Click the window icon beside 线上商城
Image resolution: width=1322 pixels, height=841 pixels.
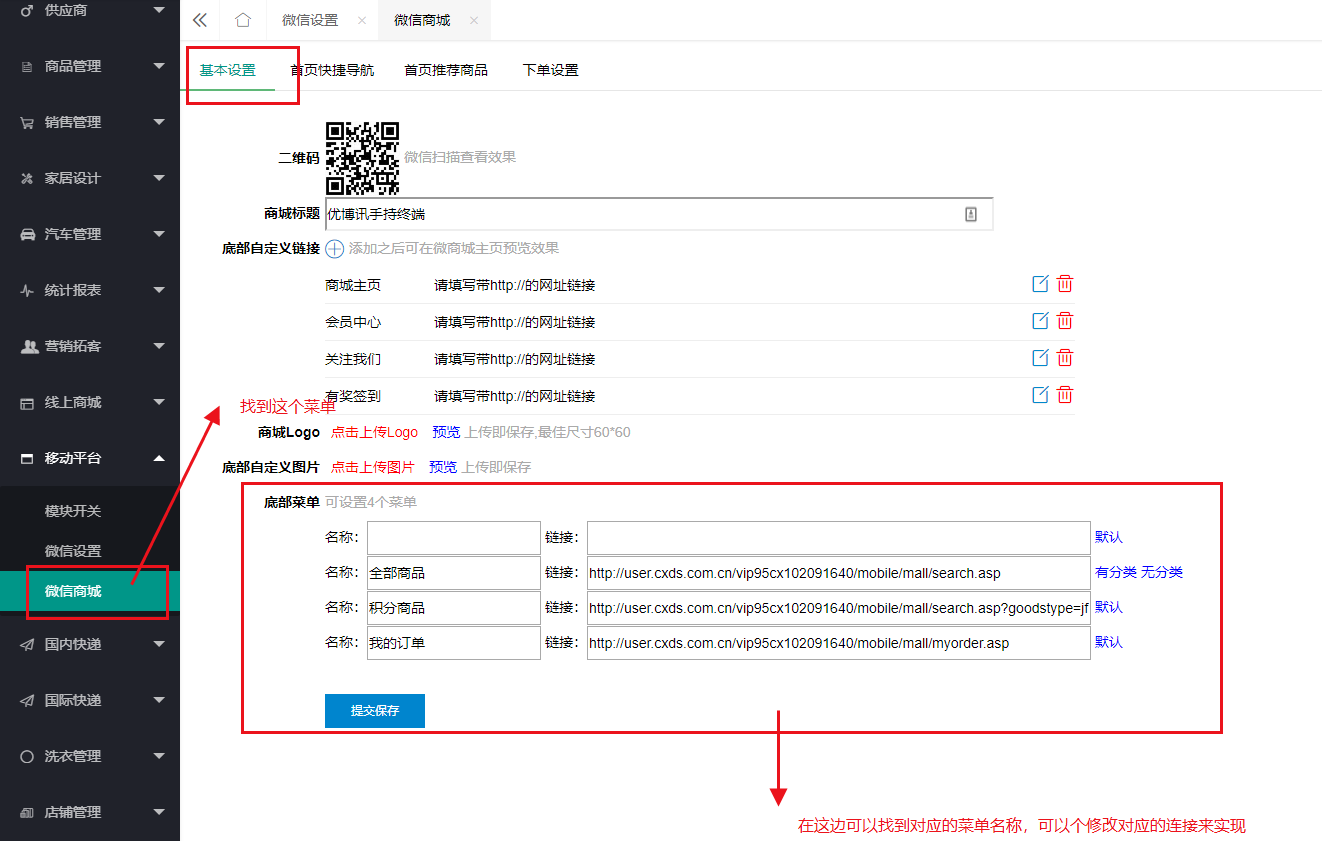27,402
